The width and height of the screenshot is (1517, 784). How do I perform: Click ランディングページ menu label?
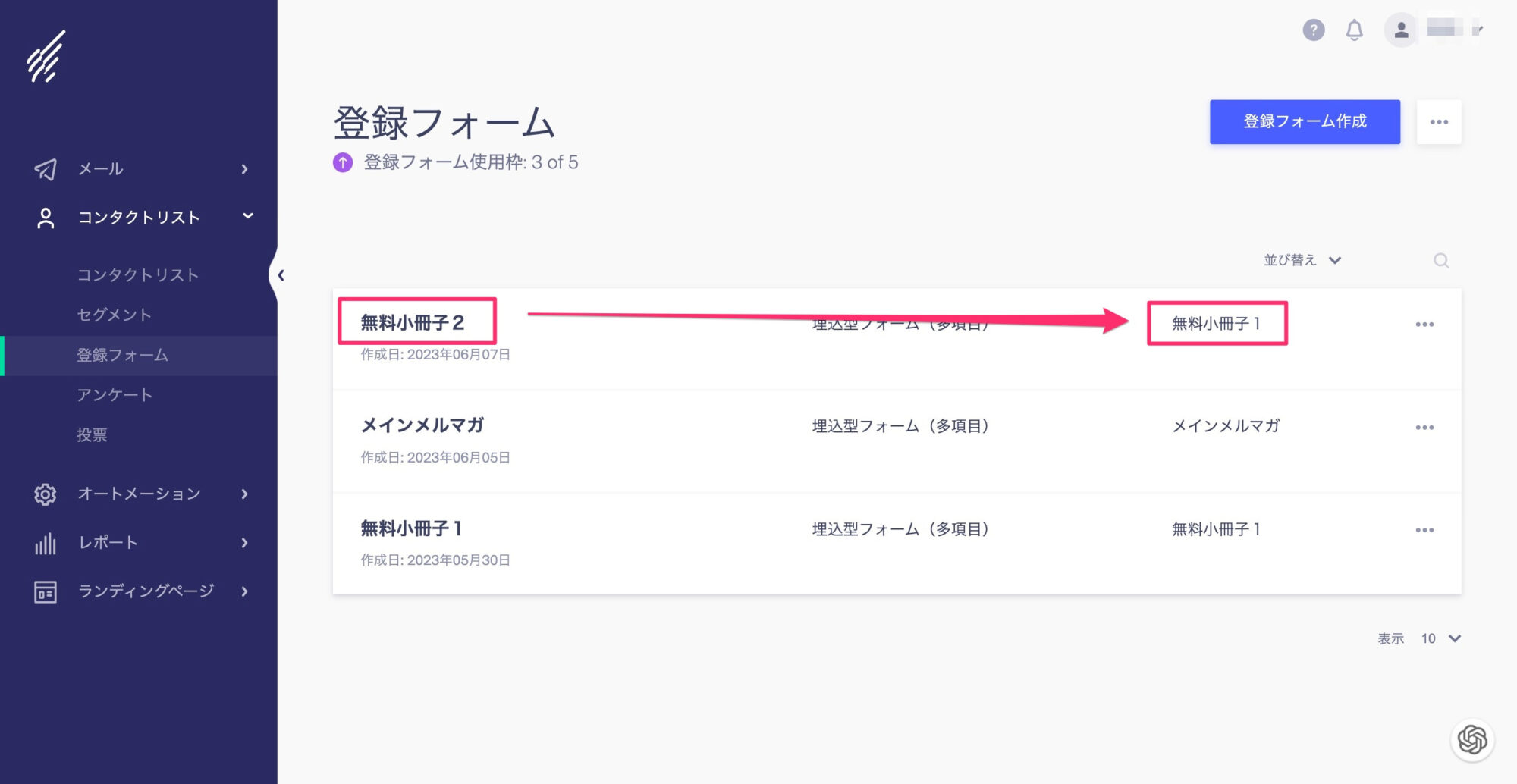[146, 591]
